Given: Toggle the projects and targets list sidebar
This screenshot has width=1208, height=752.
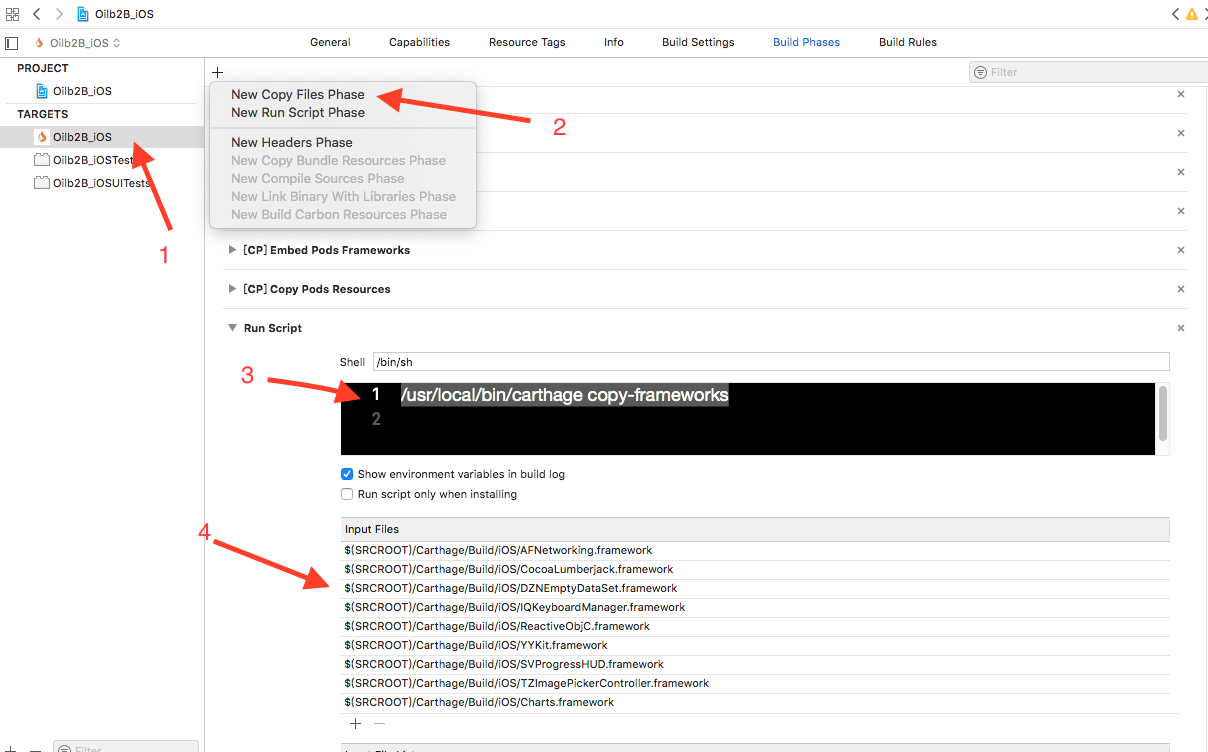Looking at the screenshot, I should [12, 43].
